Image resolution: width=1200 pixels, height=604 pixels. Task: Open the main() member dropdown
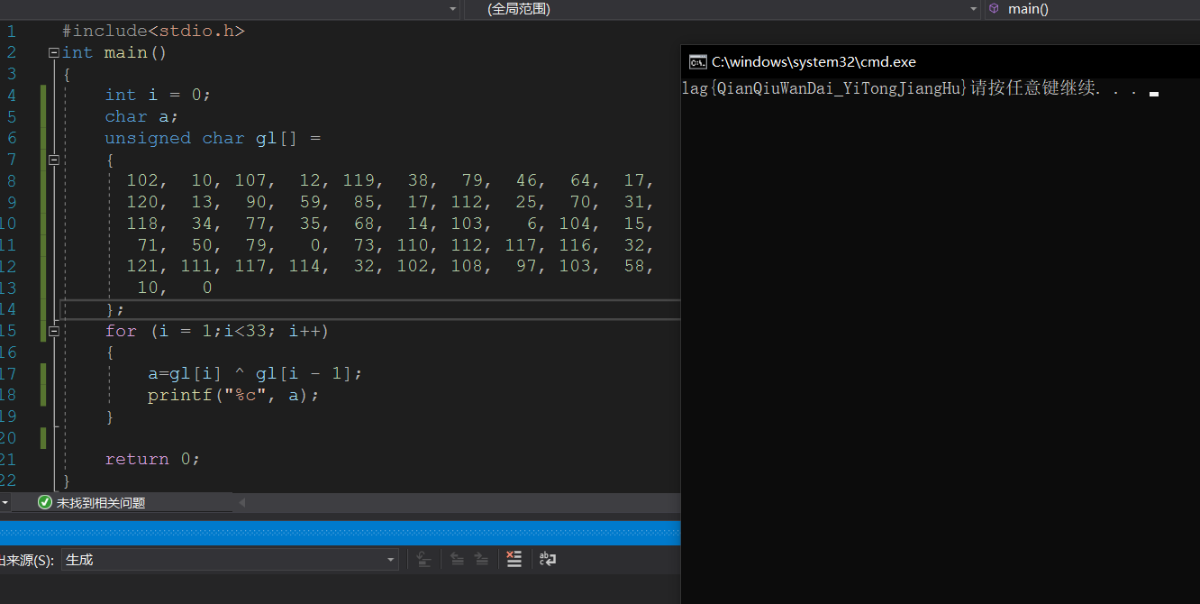click(x=1092, y=9)
